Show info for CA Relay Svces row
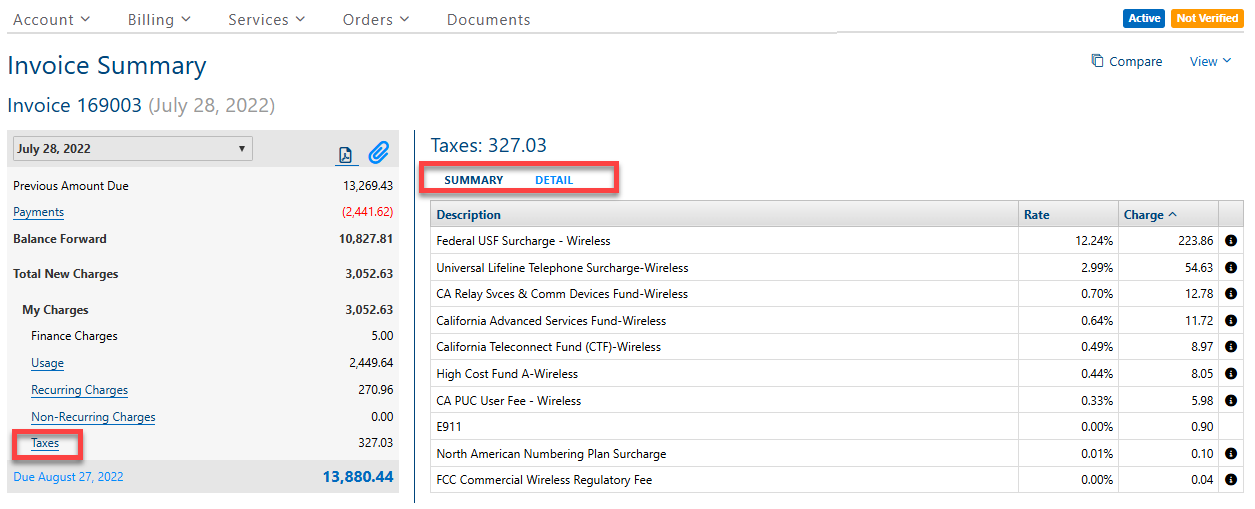The height and width of the screenshot is (509, 1255). tap(1230, 294)
